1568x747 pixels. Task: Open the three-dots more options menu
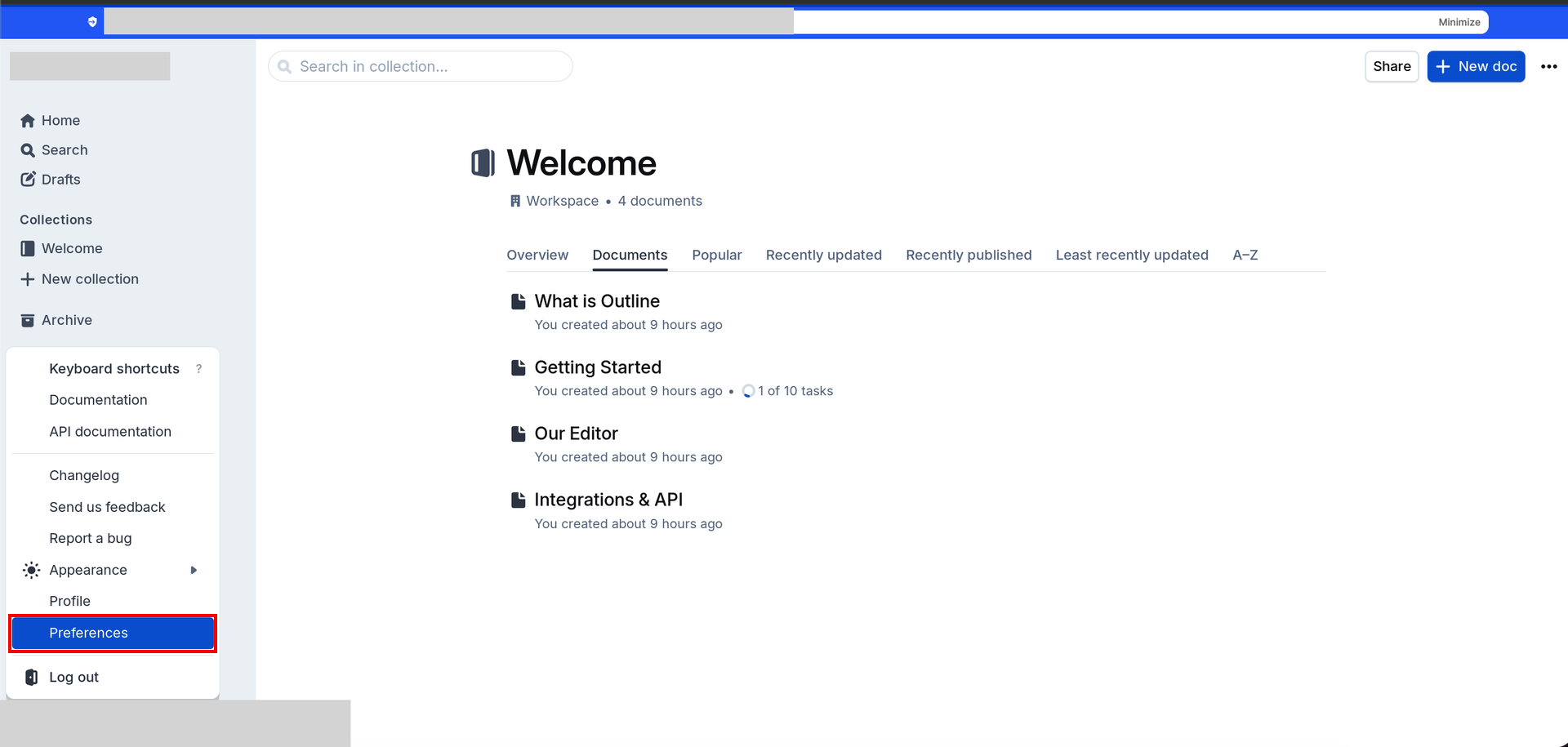[1548, 67]
